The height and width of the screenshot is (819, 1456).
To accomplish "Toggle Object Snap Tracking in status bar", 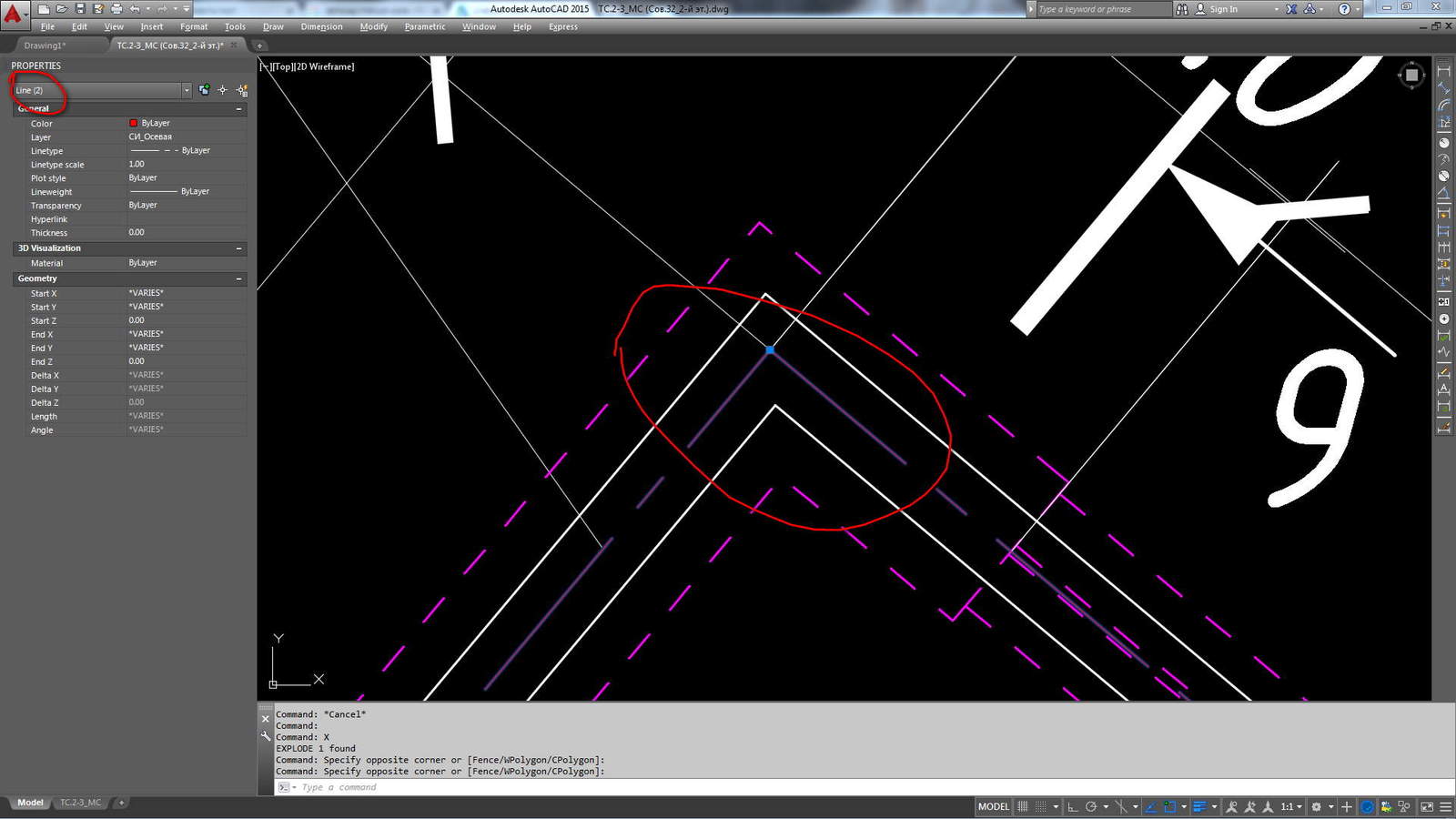I will click(x=1150, y=807).
